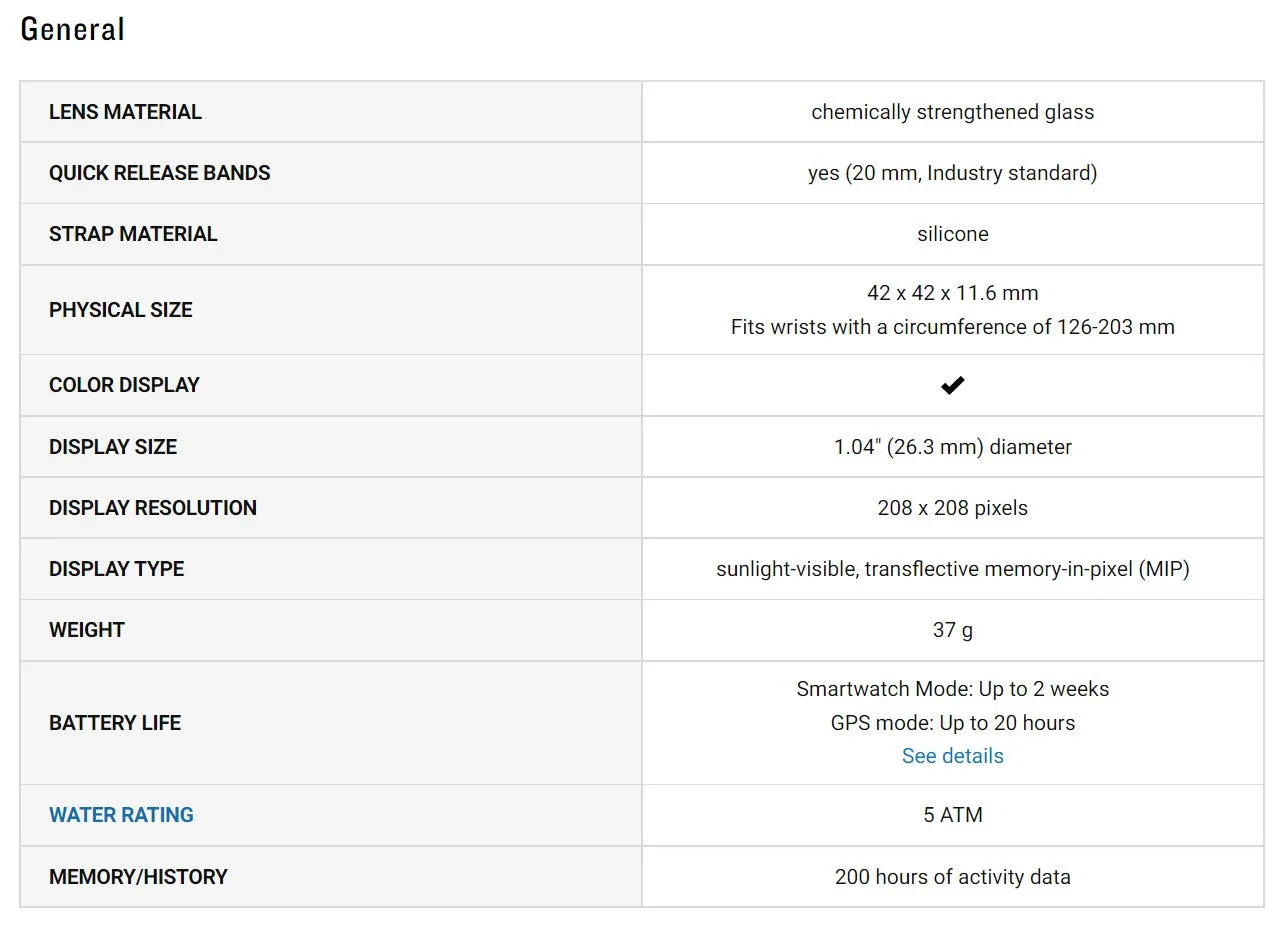This screenshot has width=1288, height=936.
Task: Click the Color Display checkmark icon
Action: (952, 385)
